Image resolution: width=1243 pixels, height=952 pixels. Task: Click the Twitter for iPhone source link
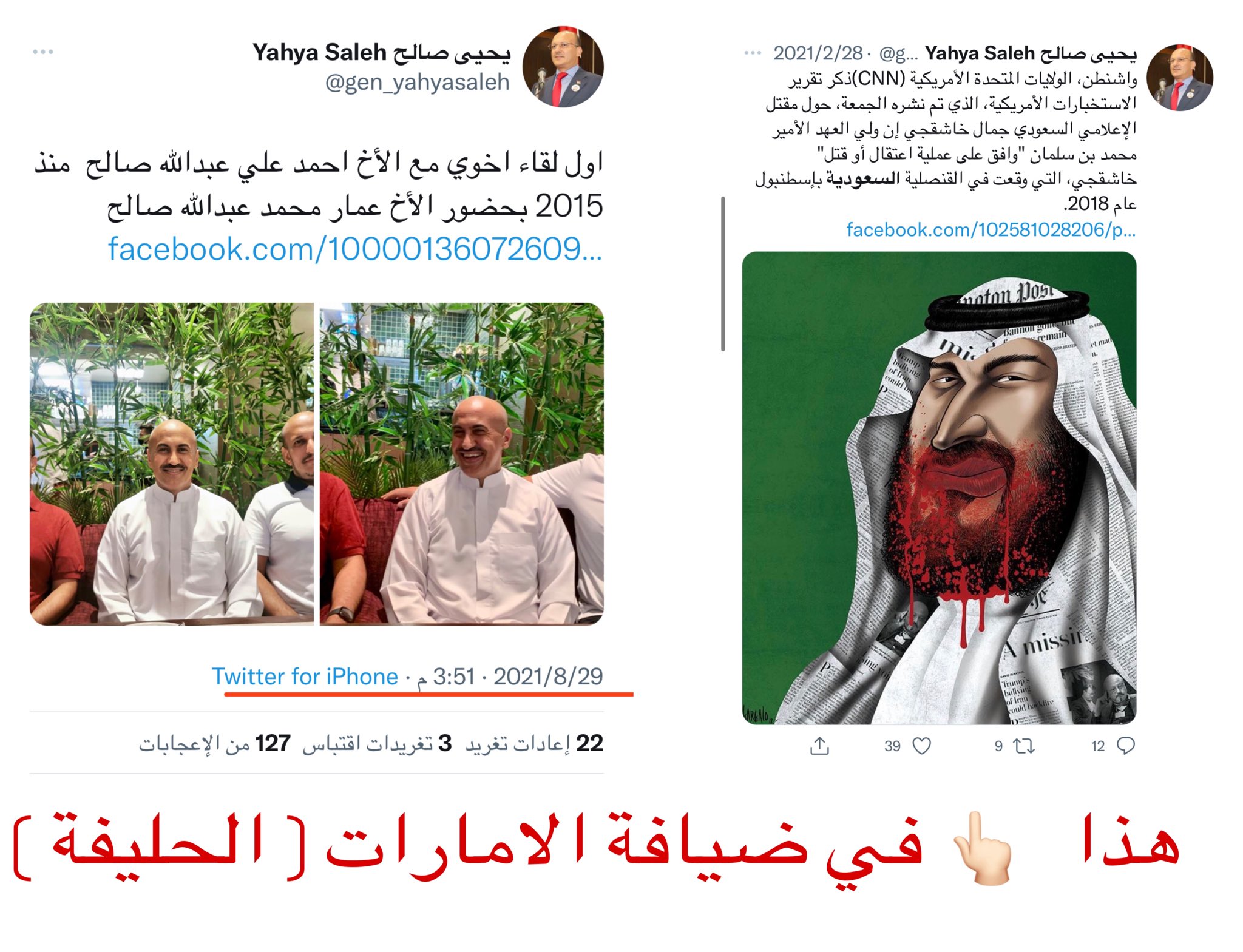[x=305, y=677]
